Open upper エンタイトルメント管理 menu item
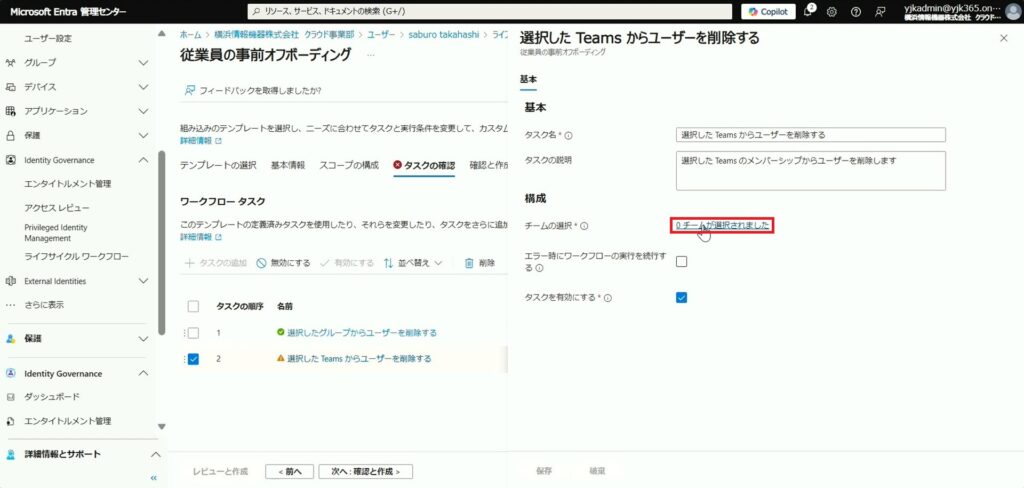The image size is (1024, 488). 68,184
